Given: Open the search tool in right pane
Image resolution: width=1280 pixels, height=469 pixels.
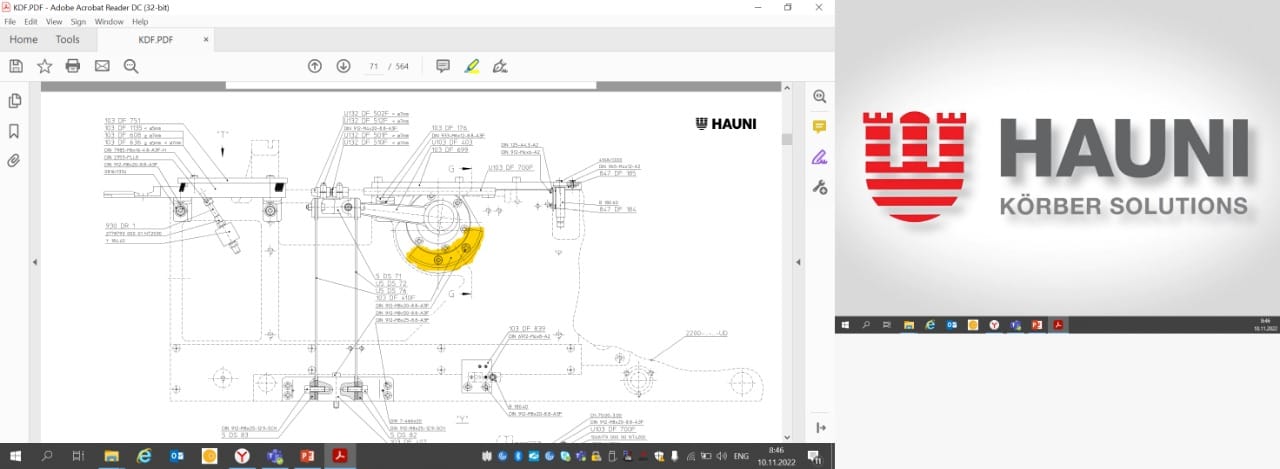Looking at the screenshot, I should [x=820, y=96].
